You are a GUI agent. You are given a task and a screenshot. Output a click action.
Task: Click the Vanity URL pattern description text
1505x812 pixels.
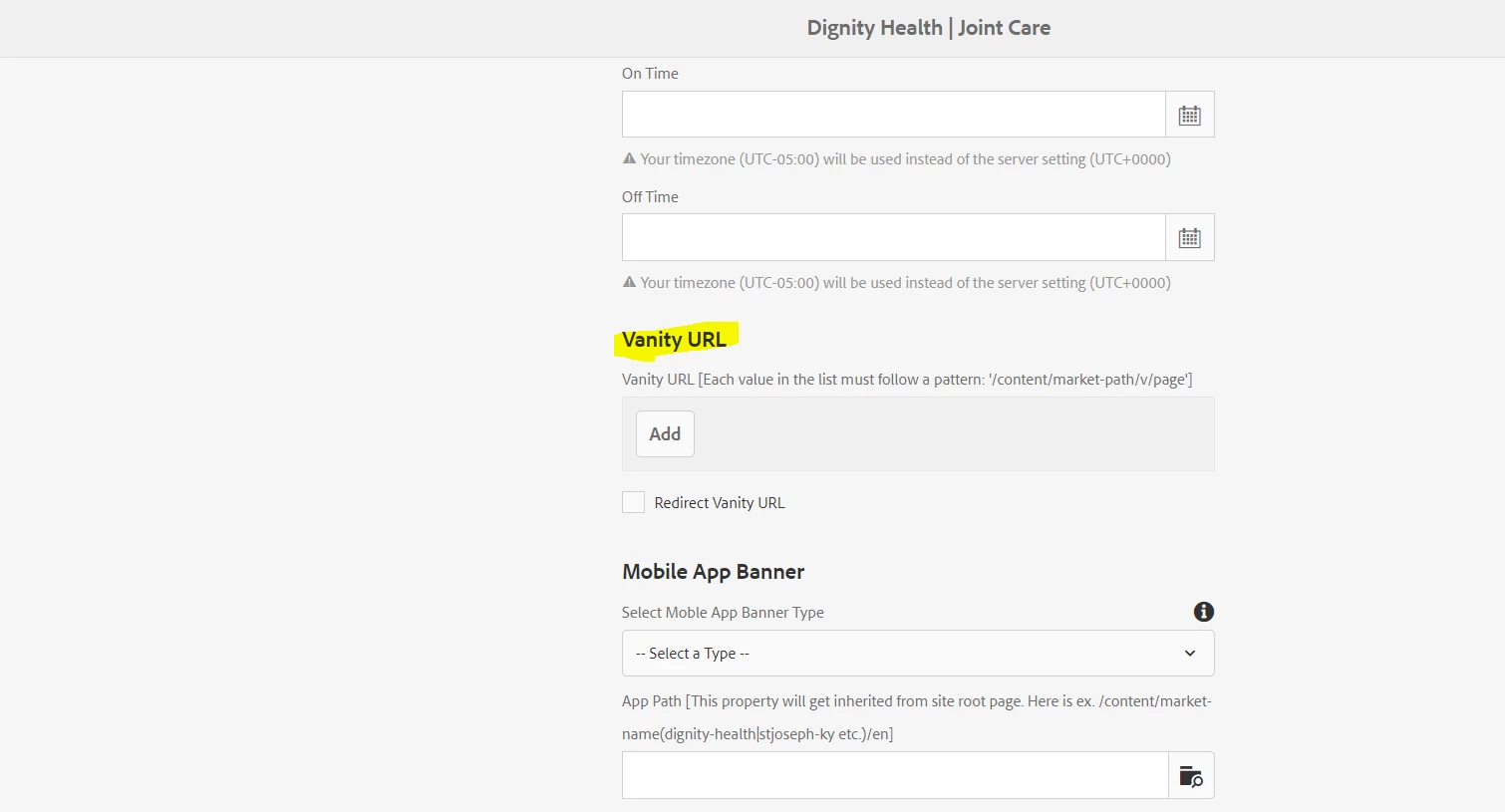(907, 380)
